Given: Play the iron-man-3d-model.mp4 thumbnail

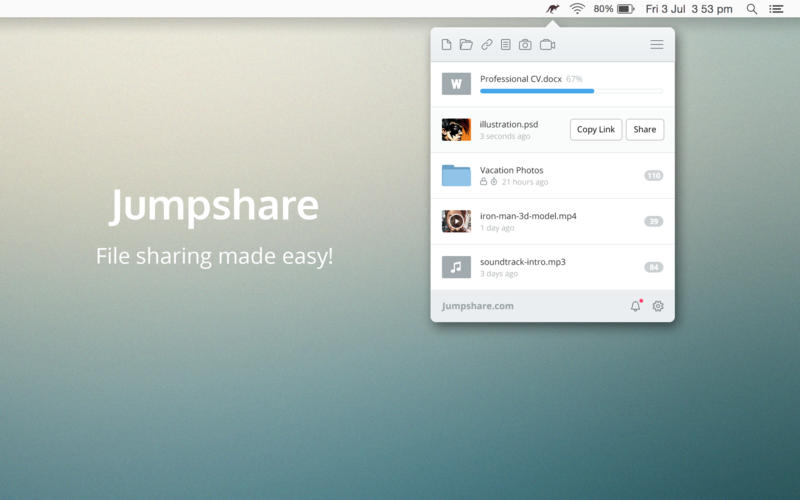Looking at the screenshot, I should point(456,221).
